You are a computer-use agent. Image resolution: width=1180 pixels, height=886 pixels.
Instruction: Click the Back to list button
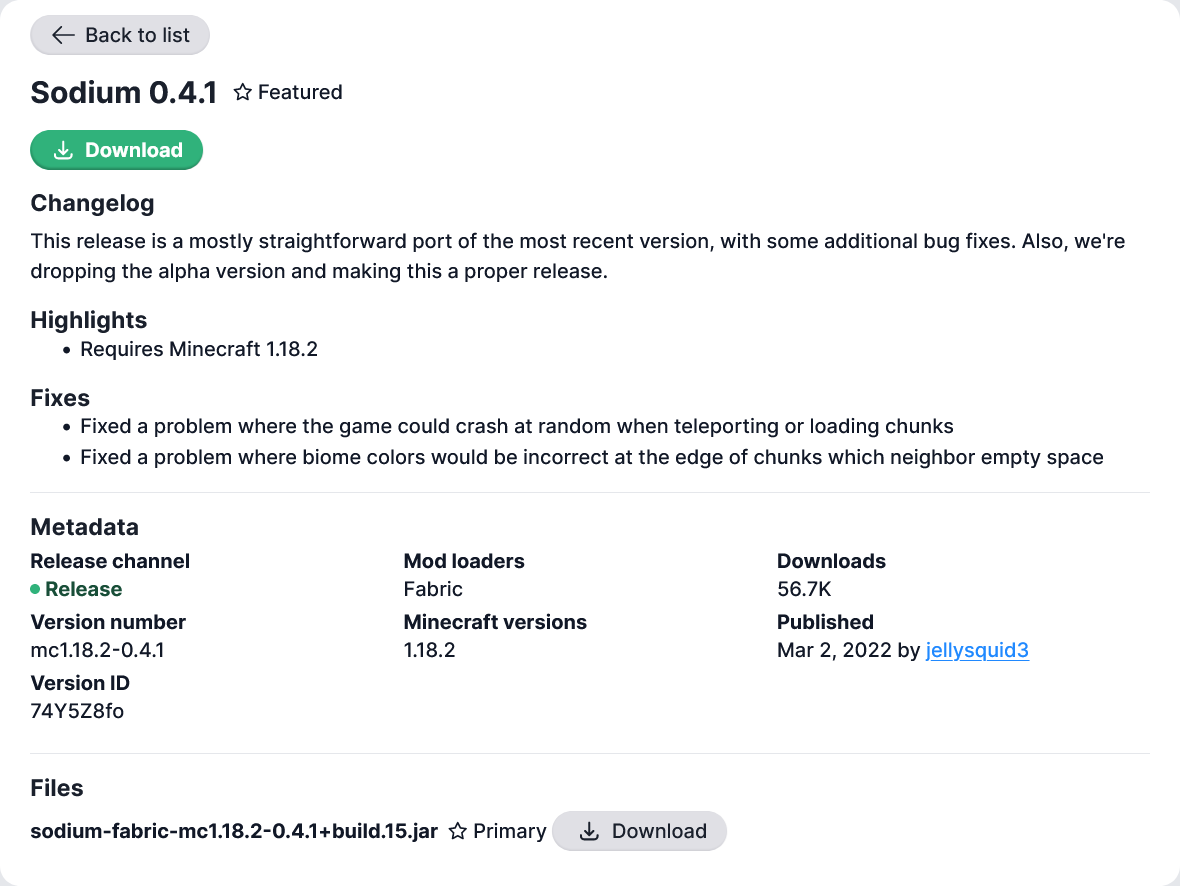click(120, 35)
